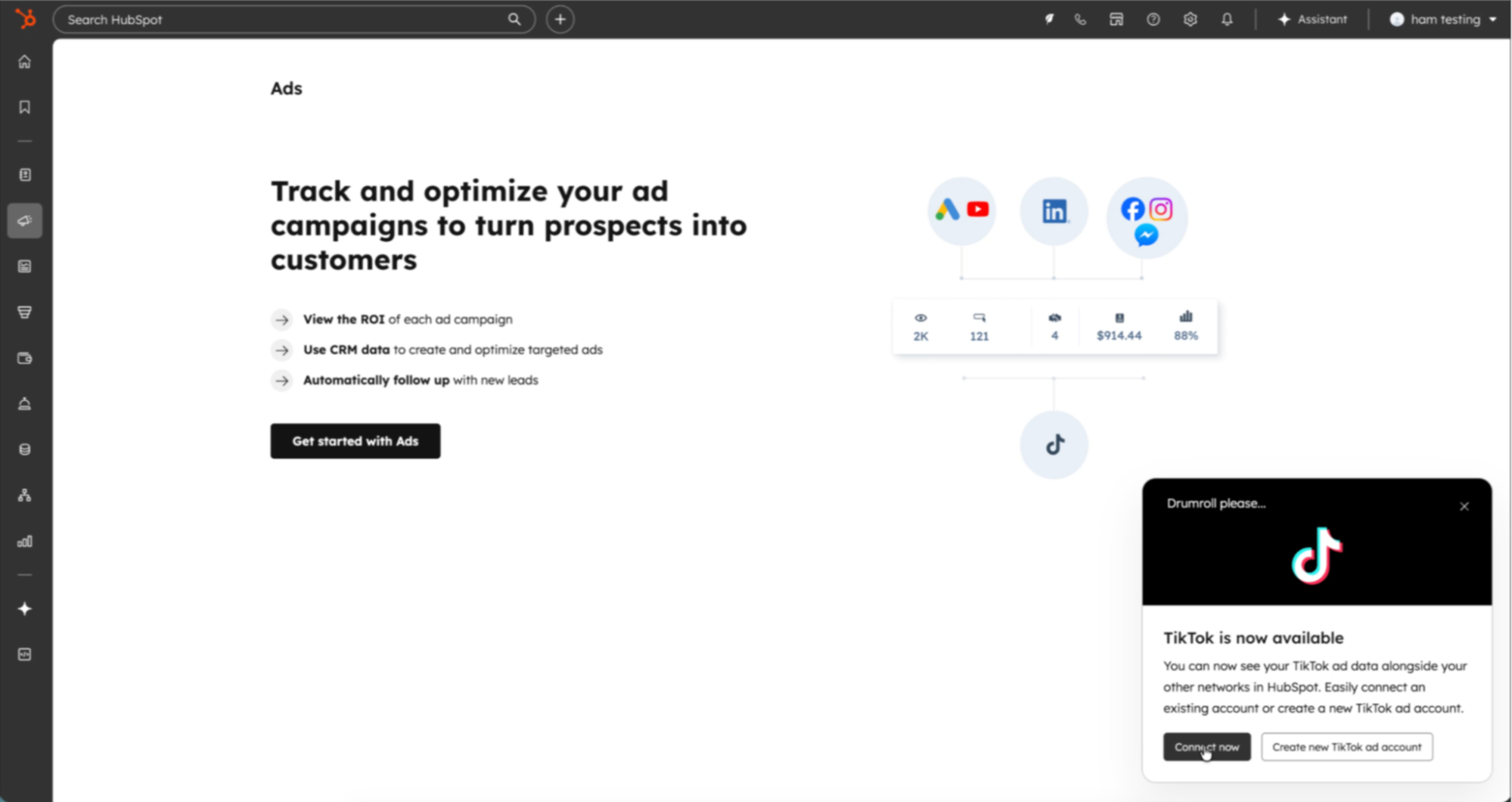Click the 2K views stat
This screenshot has width=1512, height=802.
[x=921, y=336]
